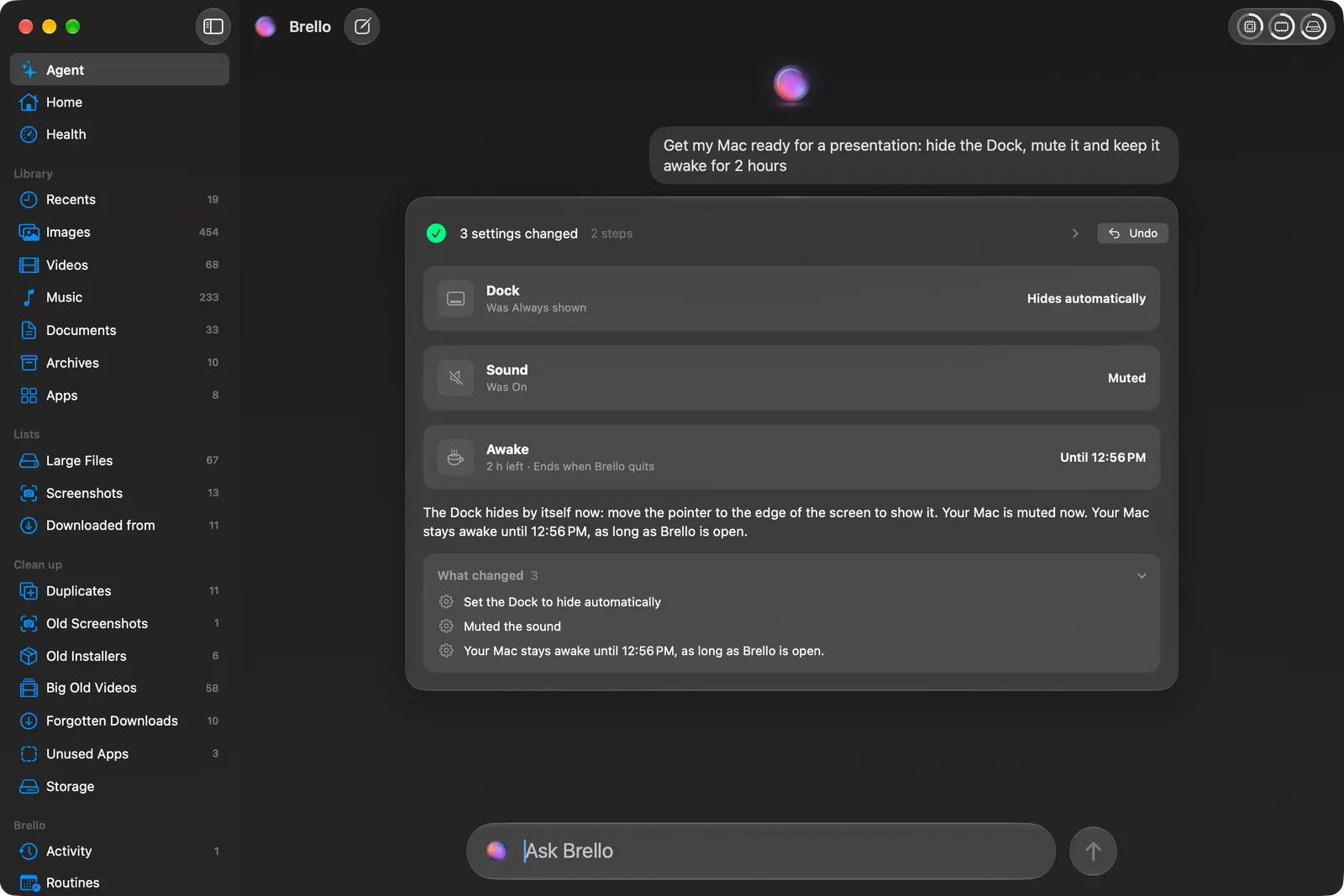
Task: Open Music library
Action: point(119,297)
